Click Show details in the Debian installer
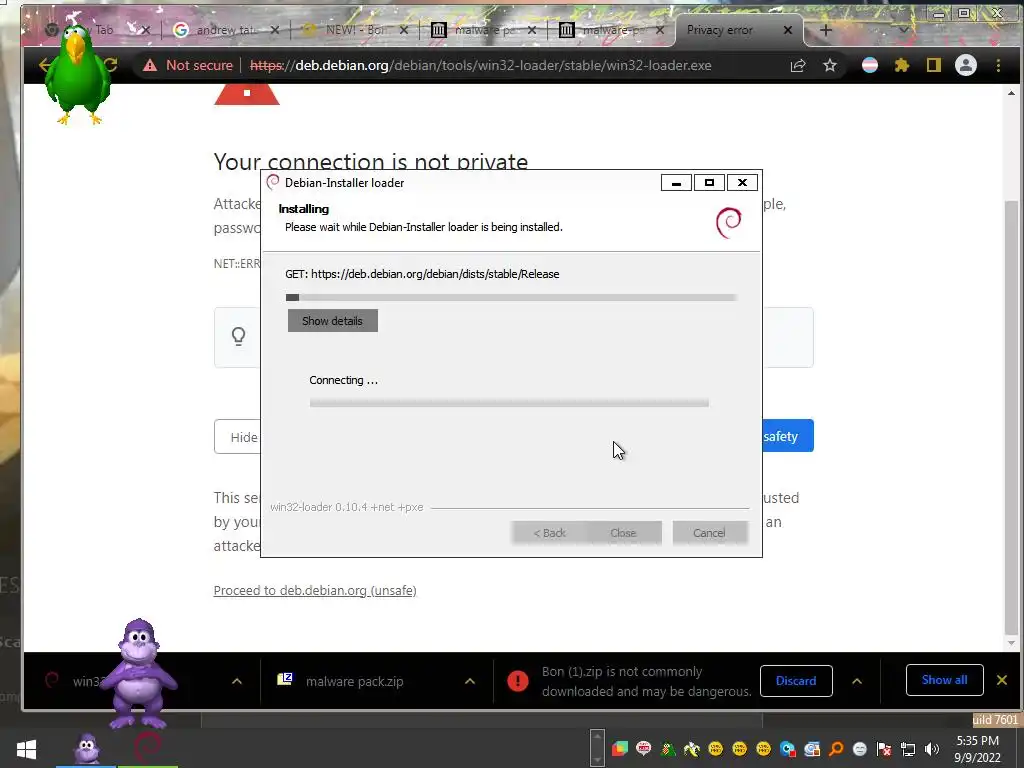 (x=332, y=321)
